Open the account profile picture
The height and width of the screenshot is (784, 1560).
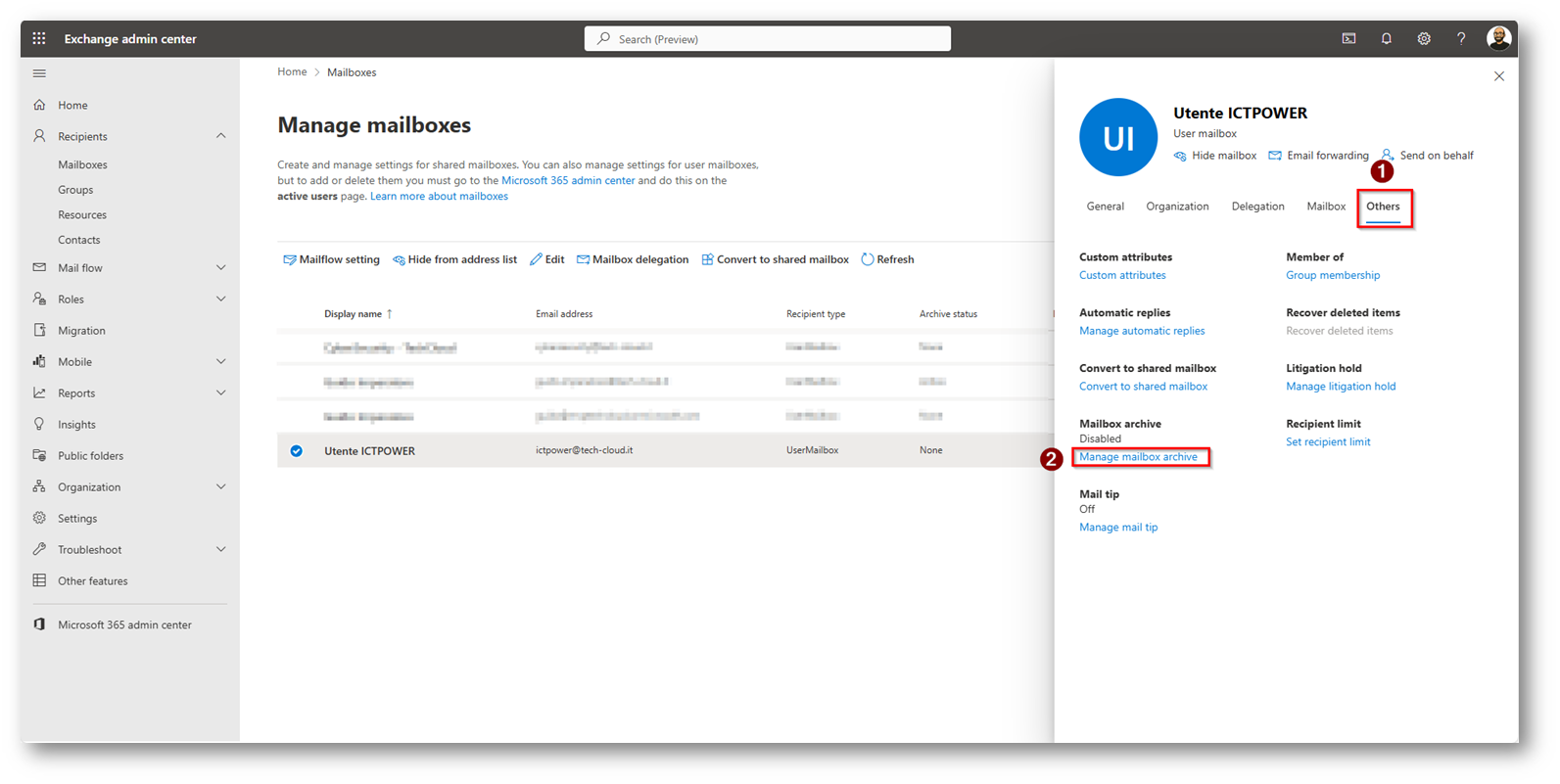[1498, 38]
